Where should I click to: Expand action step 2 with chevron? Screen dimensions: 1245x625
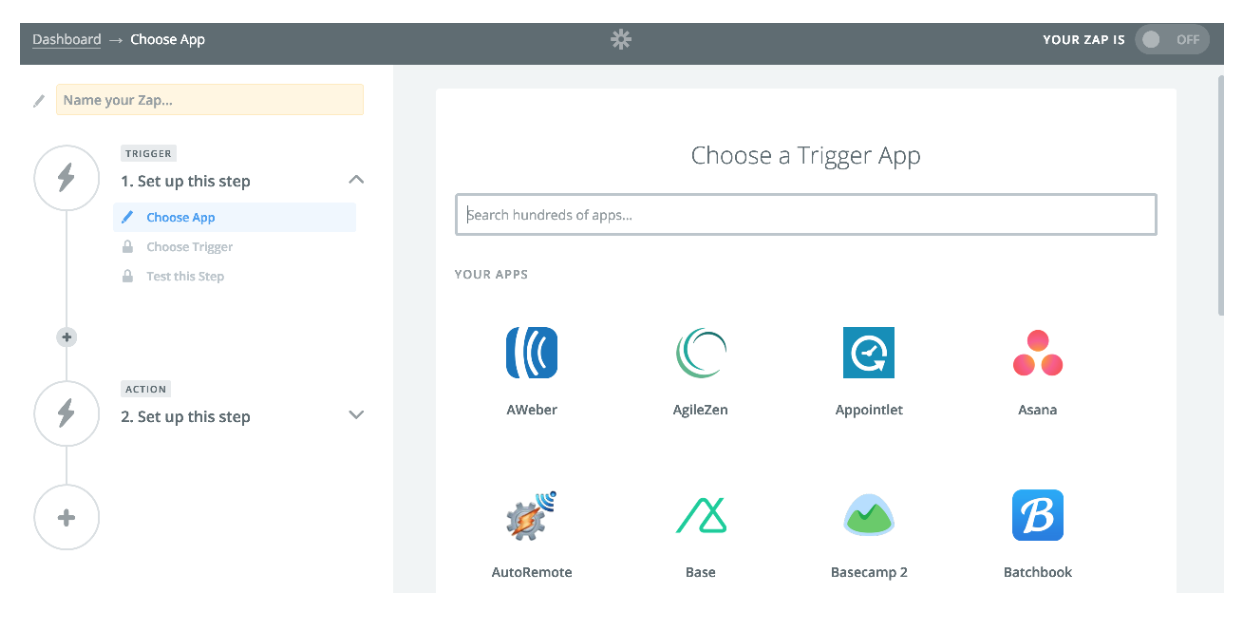click(x=356, y=415)
